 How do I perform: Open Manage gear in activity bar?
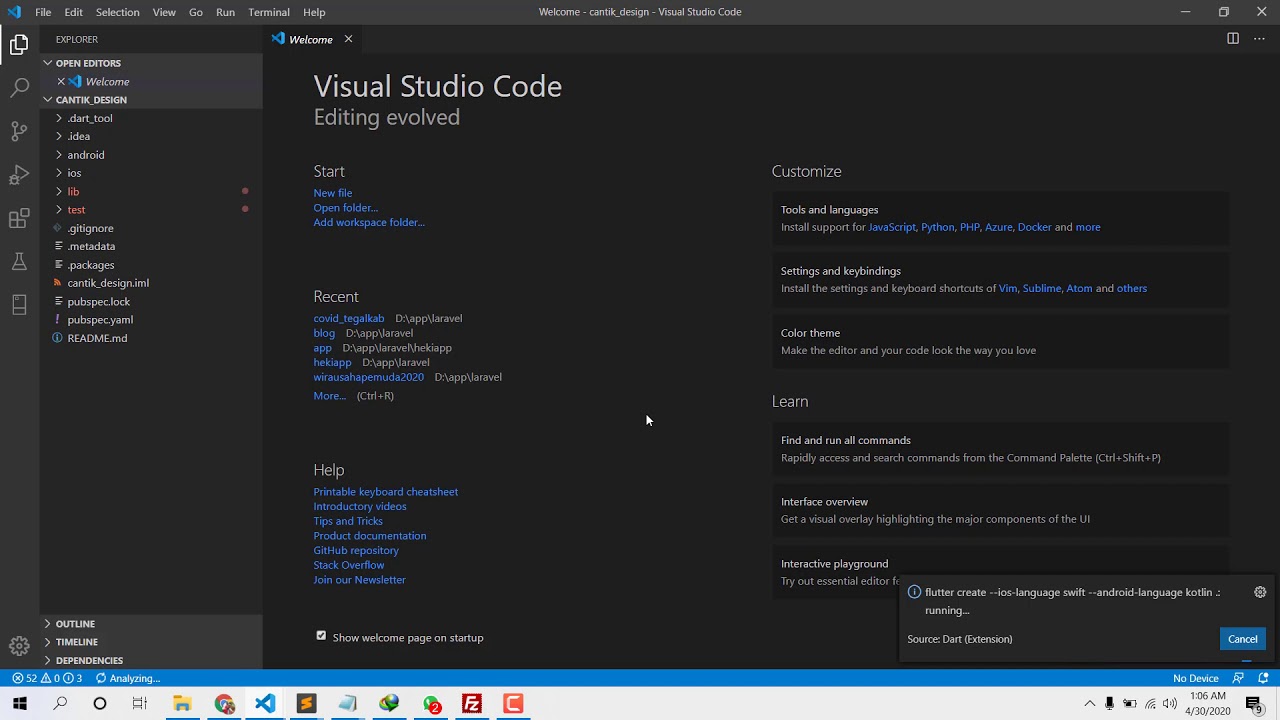tap(19, 645)
